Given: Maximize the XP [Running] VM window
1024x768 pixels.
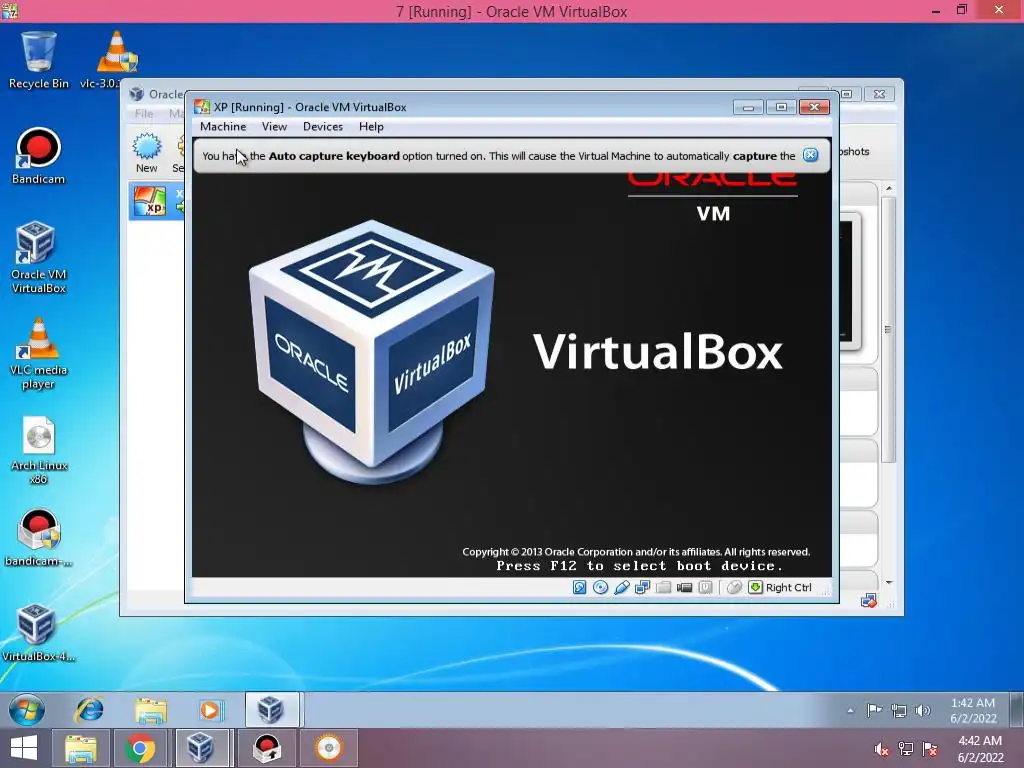Looking at the screenshot, I should click(x=781, y=107).
